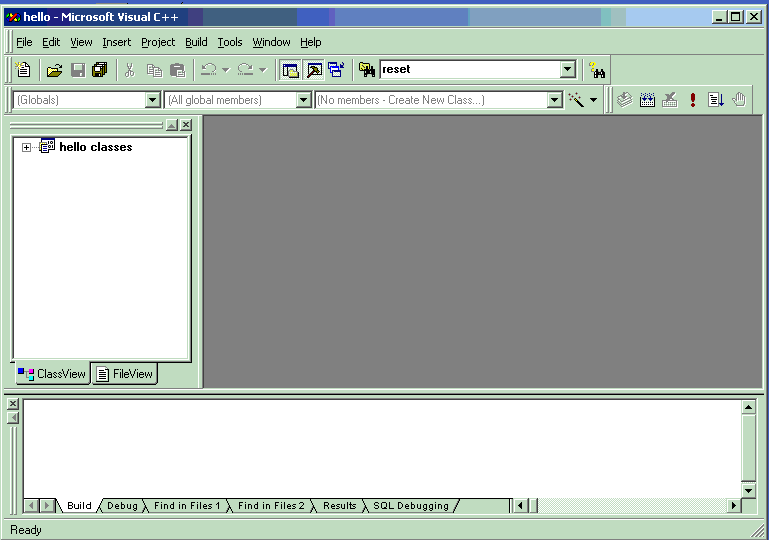Image resolution: width=769 pixels, height=540 pixels.
Task: Open the File menu
Action: pyautogui.click(x=24, y=42)
